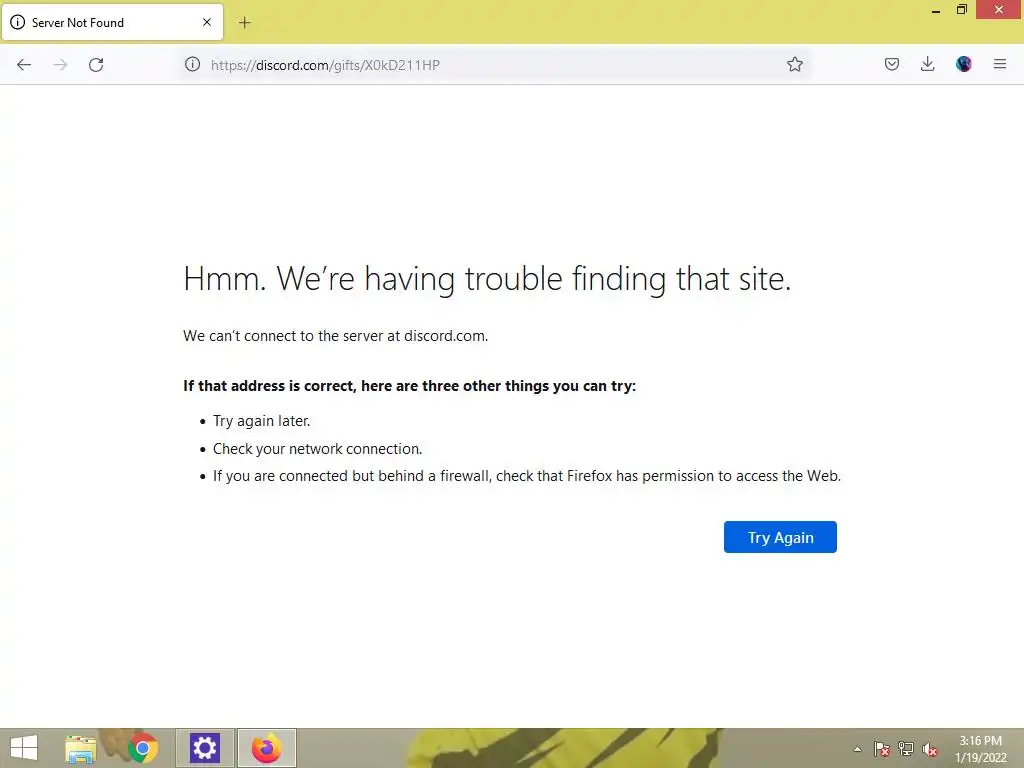
Task: Go back using the back arrow
Action: pos(24,65)
